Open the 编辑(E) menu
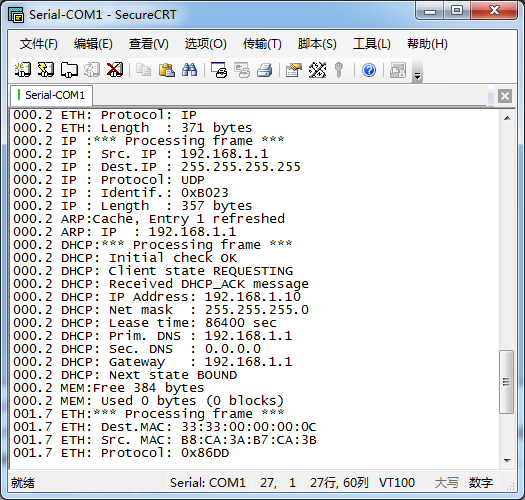 click(93, 44)
